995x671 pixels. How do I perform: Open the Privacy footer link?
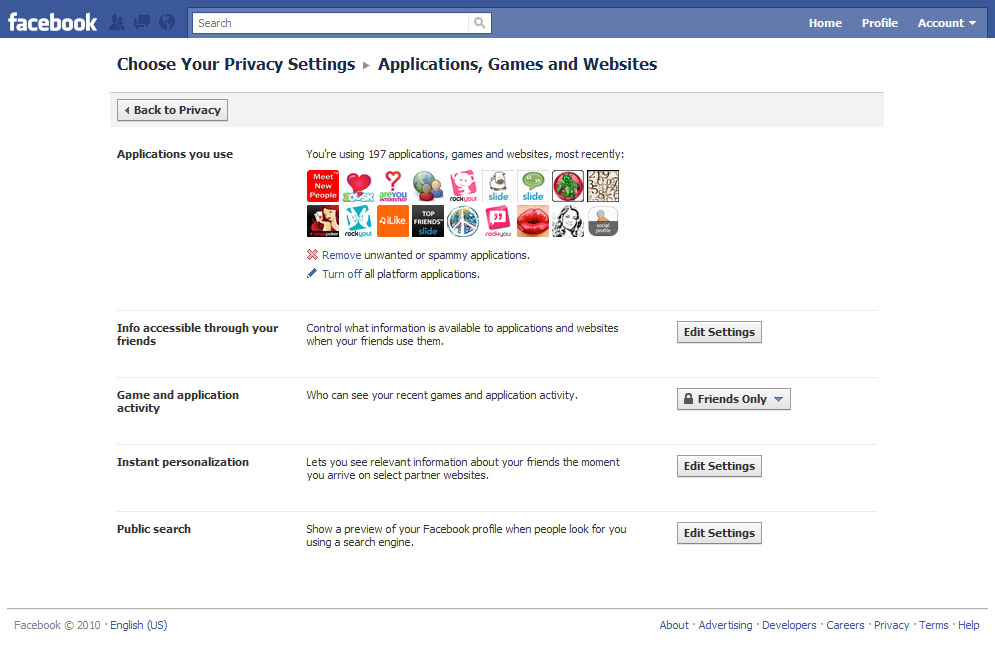coord(892,625)
